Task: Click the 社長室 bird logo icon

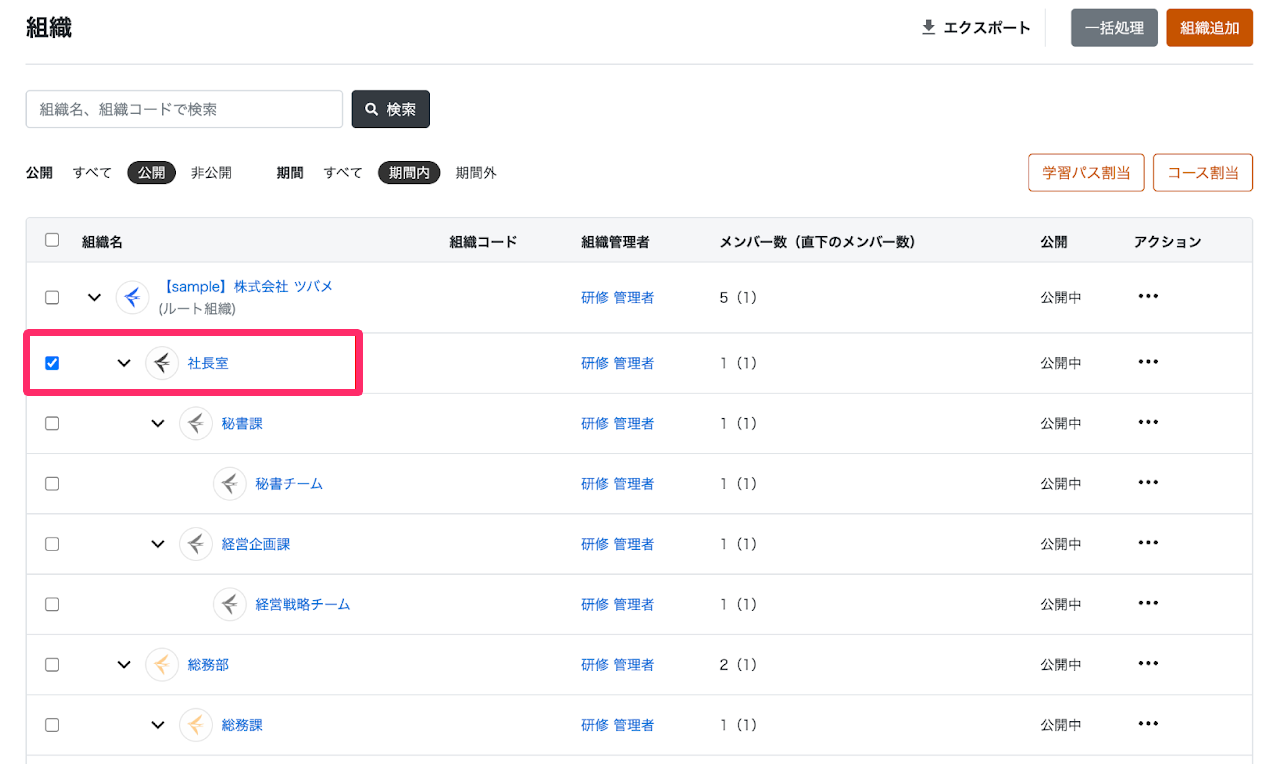Action: (162, 363)
